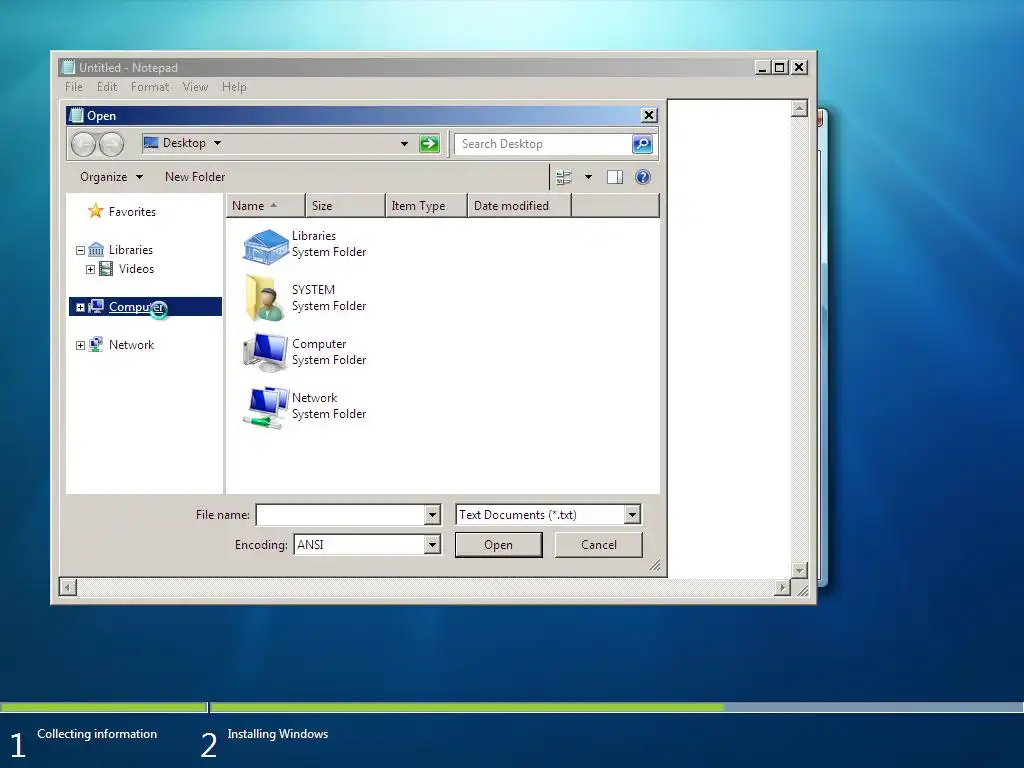The image size is (1024, 768).
Task: Open the address bar history dropdown
Action: (404, 144)
